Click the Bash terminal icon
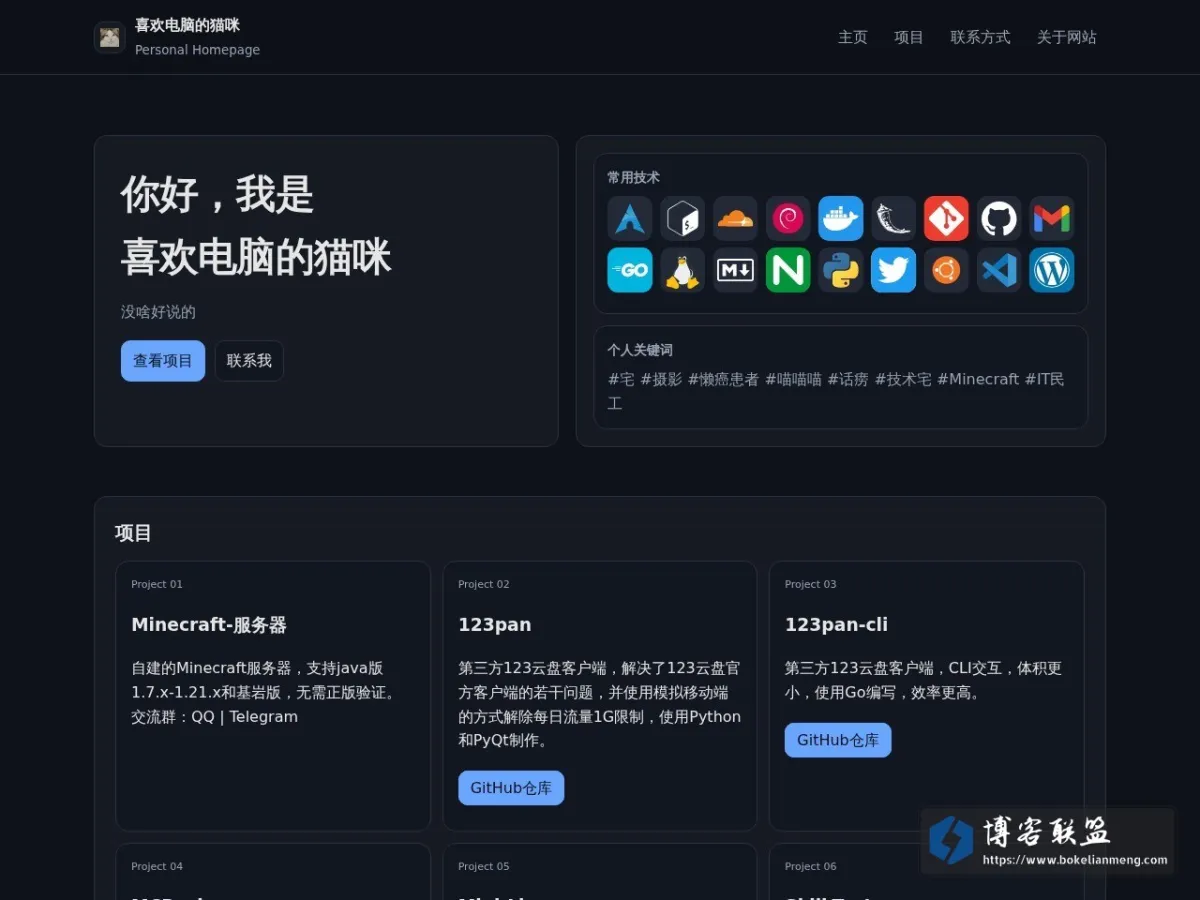1200x900 pixels. point(683,218)
